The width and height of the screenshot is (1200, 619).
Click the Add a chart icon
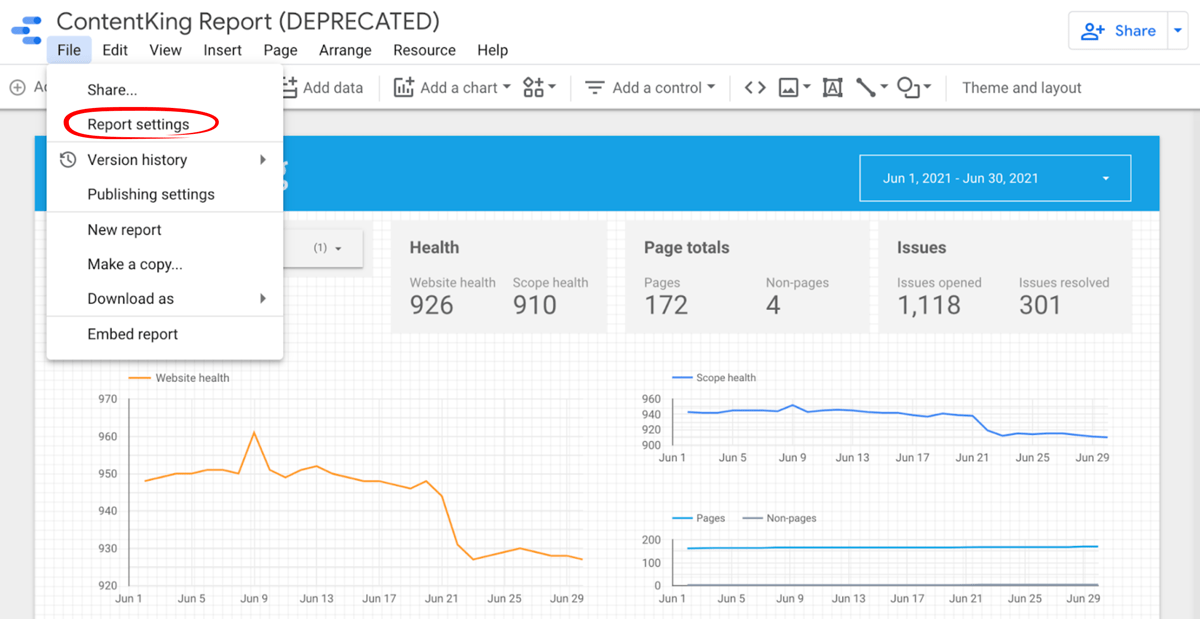pos(404,88)
